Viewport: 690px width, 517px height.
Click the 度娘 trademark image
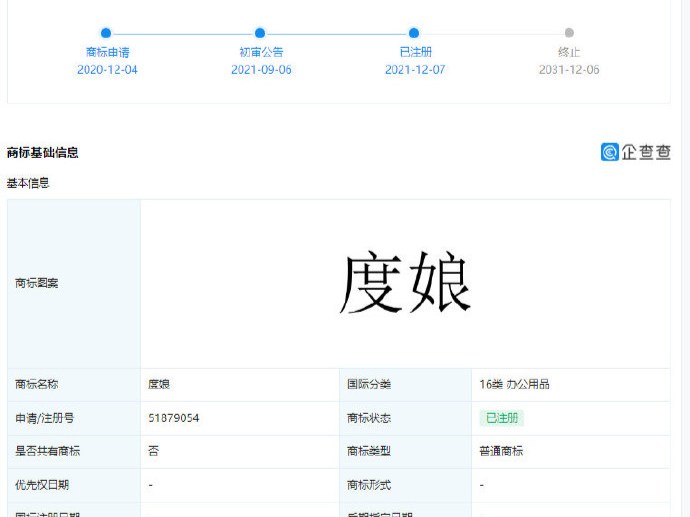click(x=405, y=282)
